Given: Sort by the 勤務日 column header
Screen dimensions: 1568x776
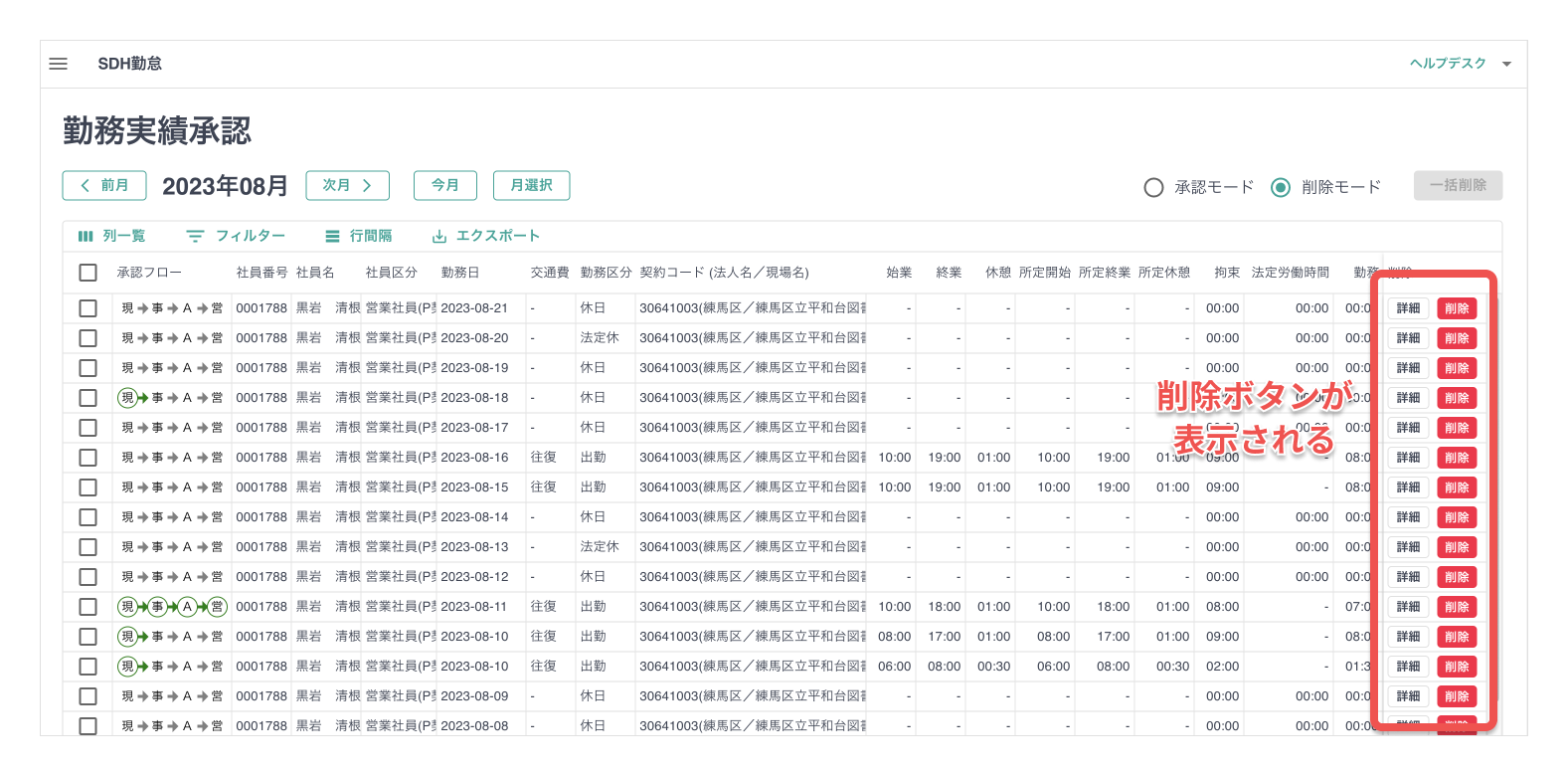Looking at the screenshot, I should [x=460, y=273].
